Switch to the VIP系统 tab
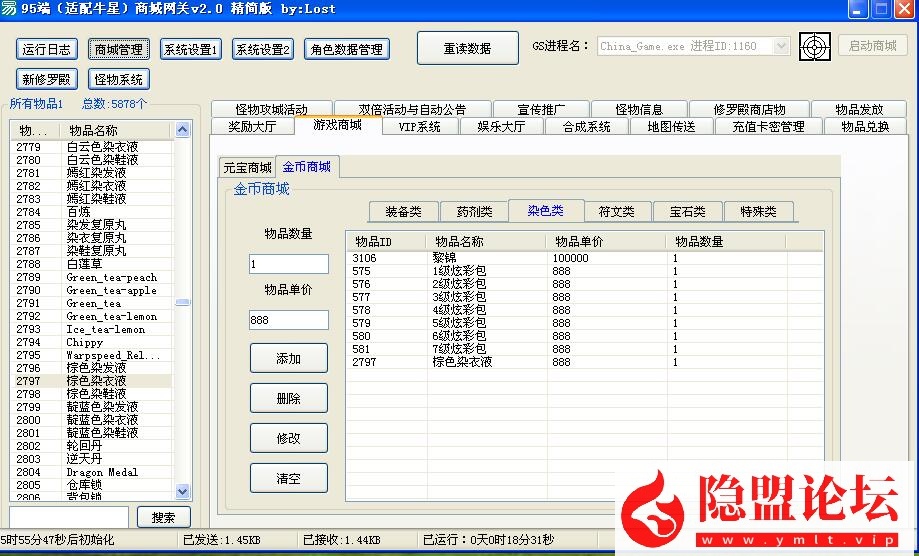Screen dimensions: 919x556 click(x=419, y=127)
